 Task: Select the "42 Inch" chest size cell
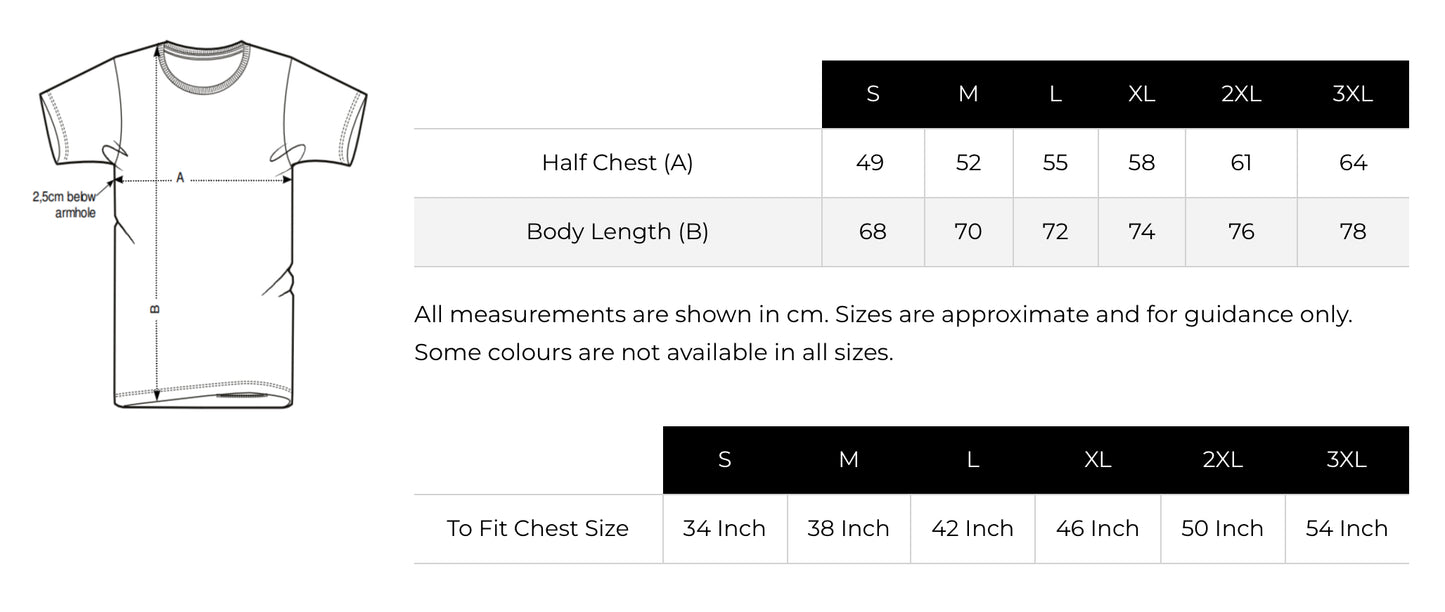(x=972, y=529)
